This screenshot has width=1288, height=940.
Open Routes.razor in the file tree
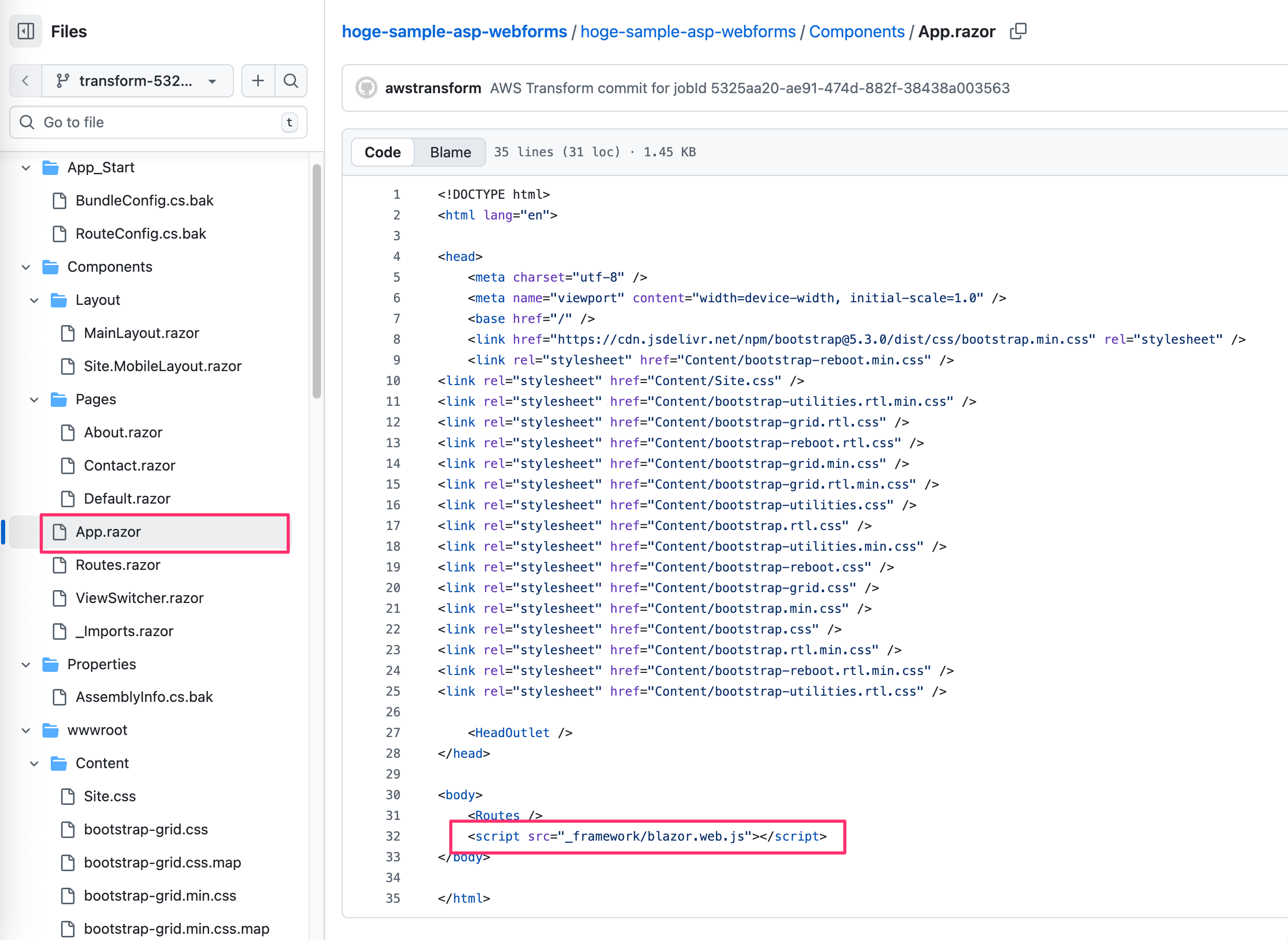click(x=118, y=564)
